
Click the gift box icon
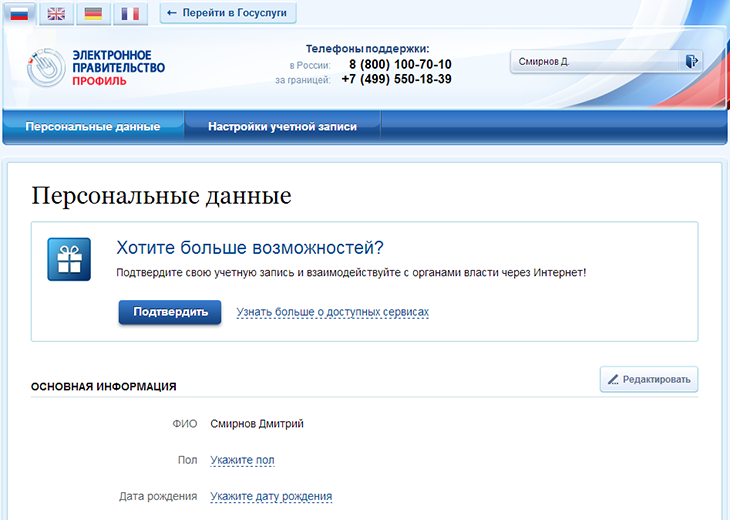pyautogui.click(x=69, y=259)
